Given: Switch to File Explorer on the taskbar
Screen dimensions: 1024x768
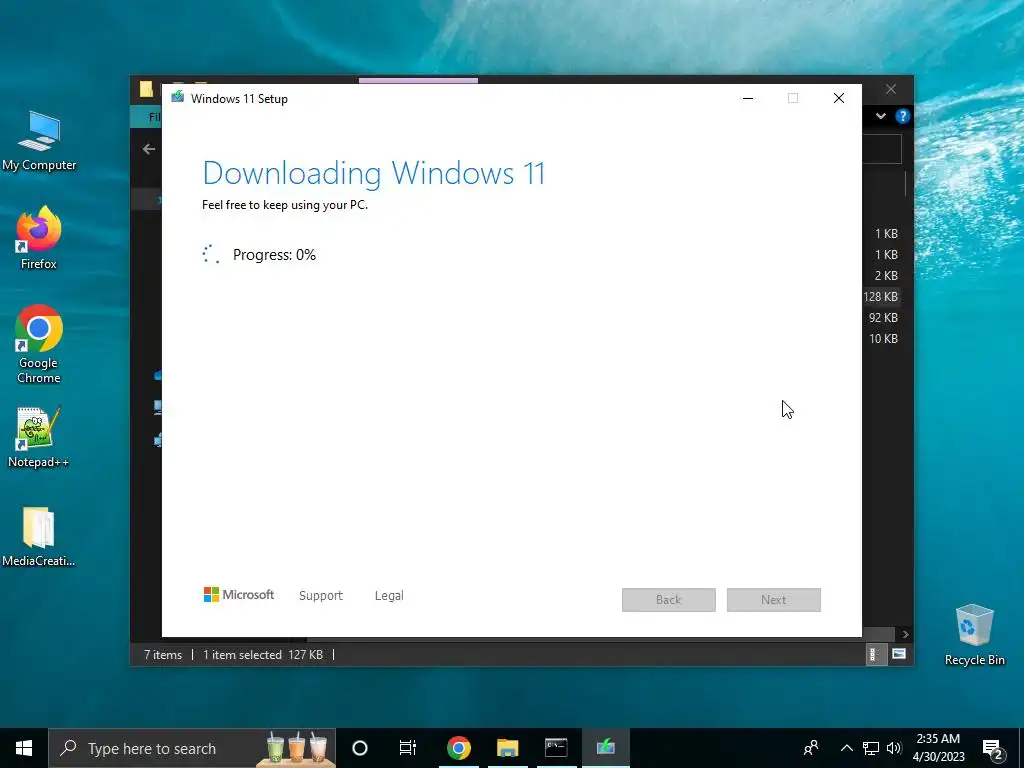Looking at the screenshot, I should pyautogui.click(x=507, y=748).
